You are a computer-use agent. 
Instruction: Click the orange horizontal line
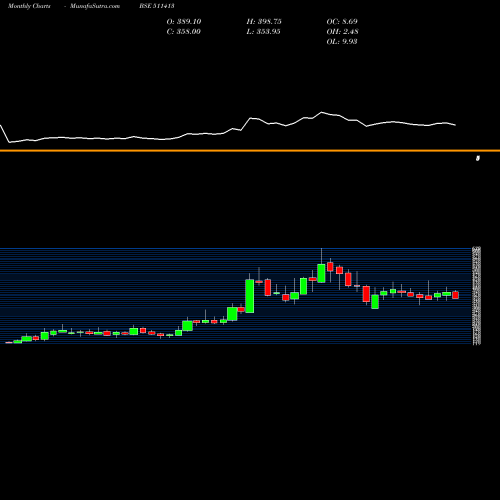click(x=250, y=151)
